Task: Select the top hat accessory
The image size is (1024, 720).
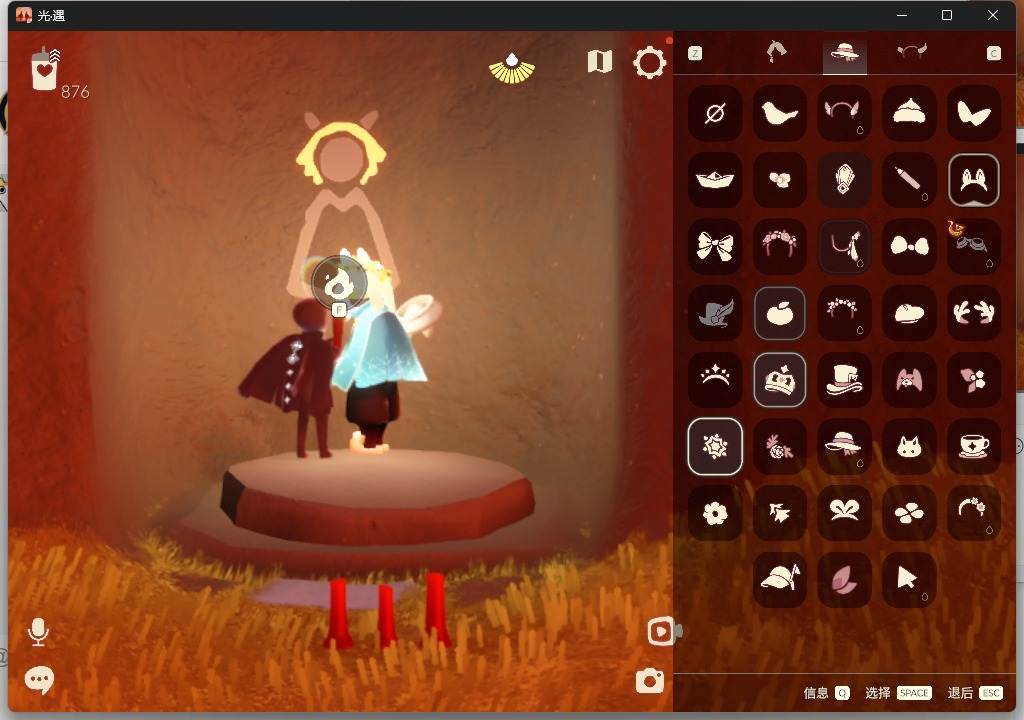Action: click(x=844, y=380)
